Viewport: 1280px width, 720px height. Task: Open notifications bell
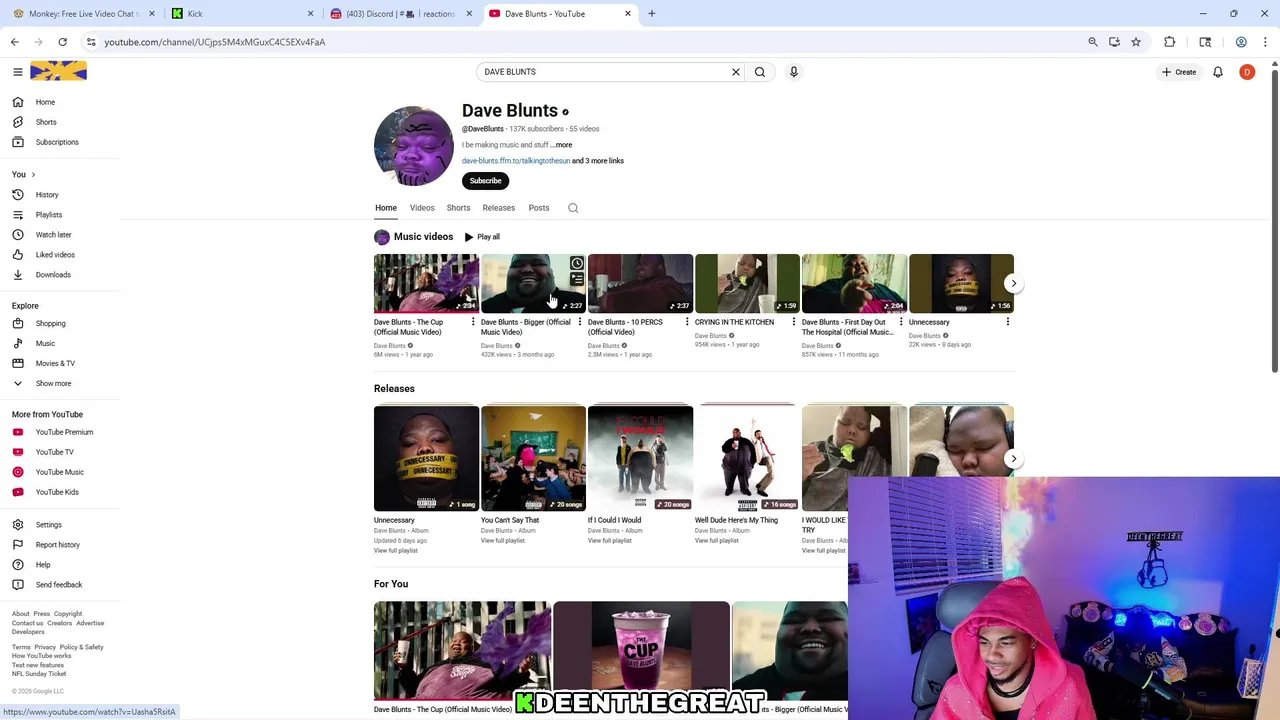click(x=1218, y=72)
